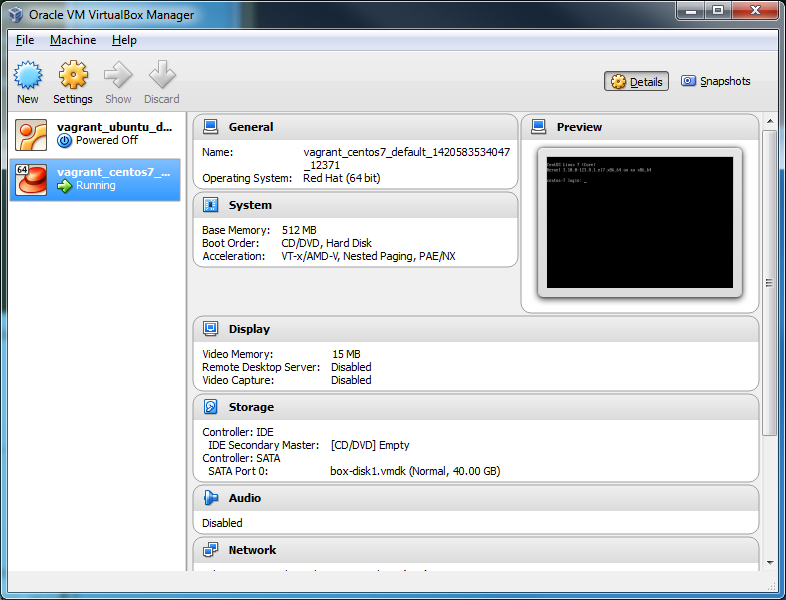Click the Show arrow toolbar icon

coord(118,76)
